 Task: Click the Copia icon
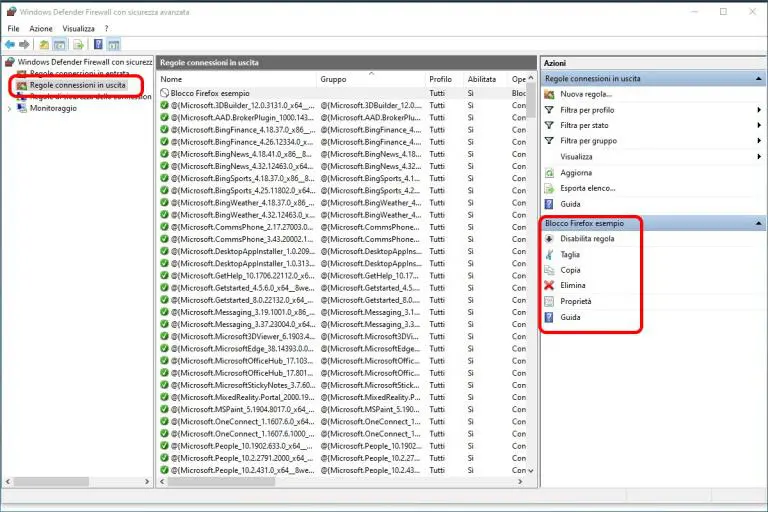pos(550,270)
